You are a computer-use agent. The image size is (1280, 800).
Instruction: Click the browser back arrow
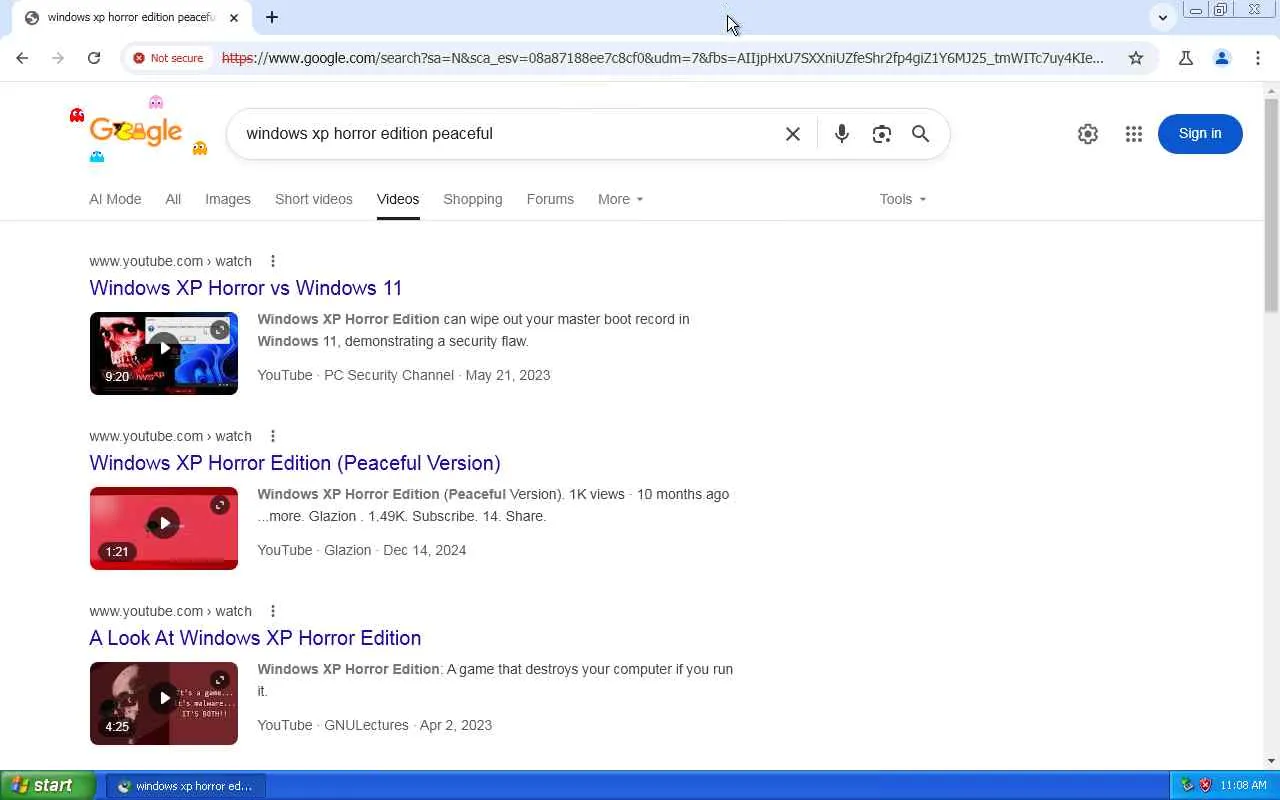tap(22, 58)
